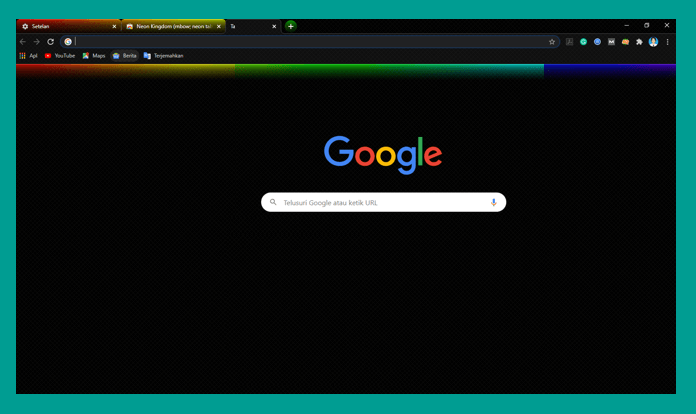Open the blue circle extension icon
The image size is (696, 414).
597,42
